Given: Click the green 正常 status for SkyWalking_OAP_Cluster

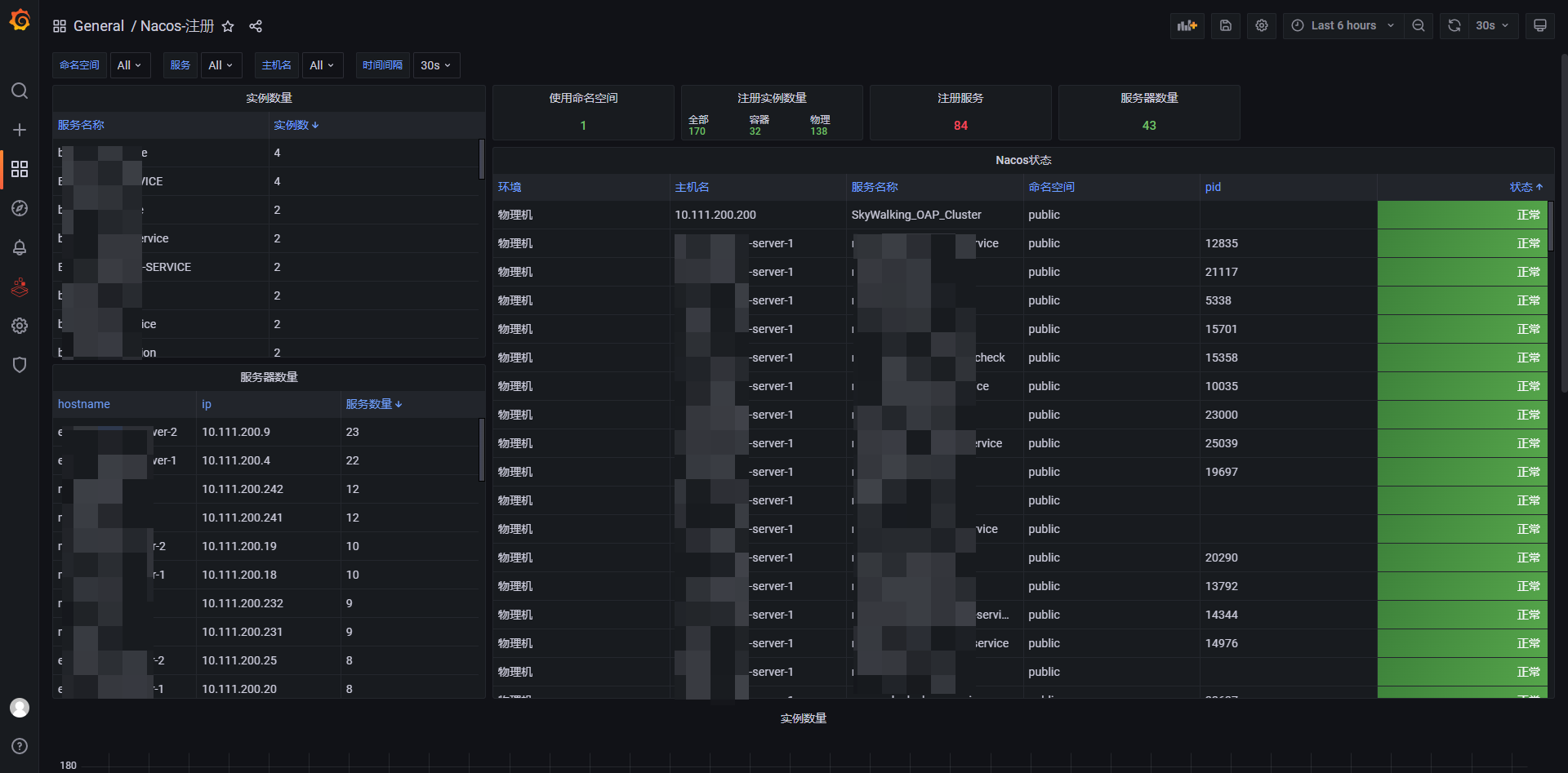Looking at the screenshot, I should pos(1462,215).
